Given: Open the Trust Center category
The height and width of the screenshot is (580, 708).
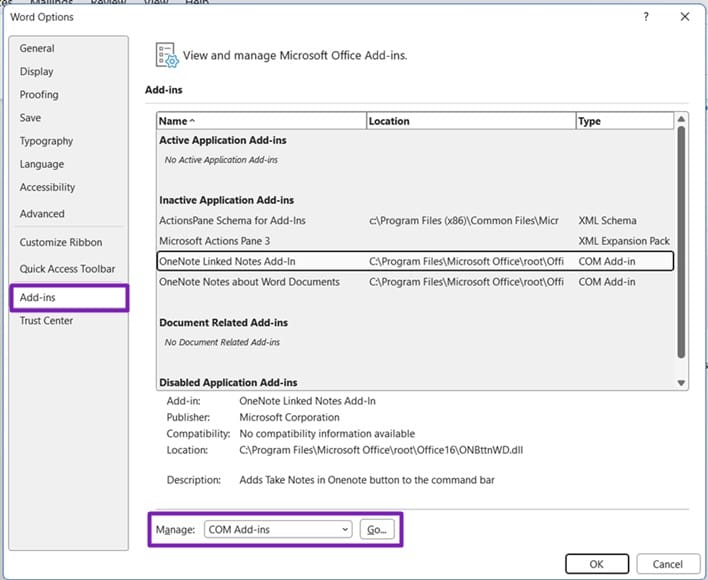Looking at the screenshot, I should coord(46,320).
